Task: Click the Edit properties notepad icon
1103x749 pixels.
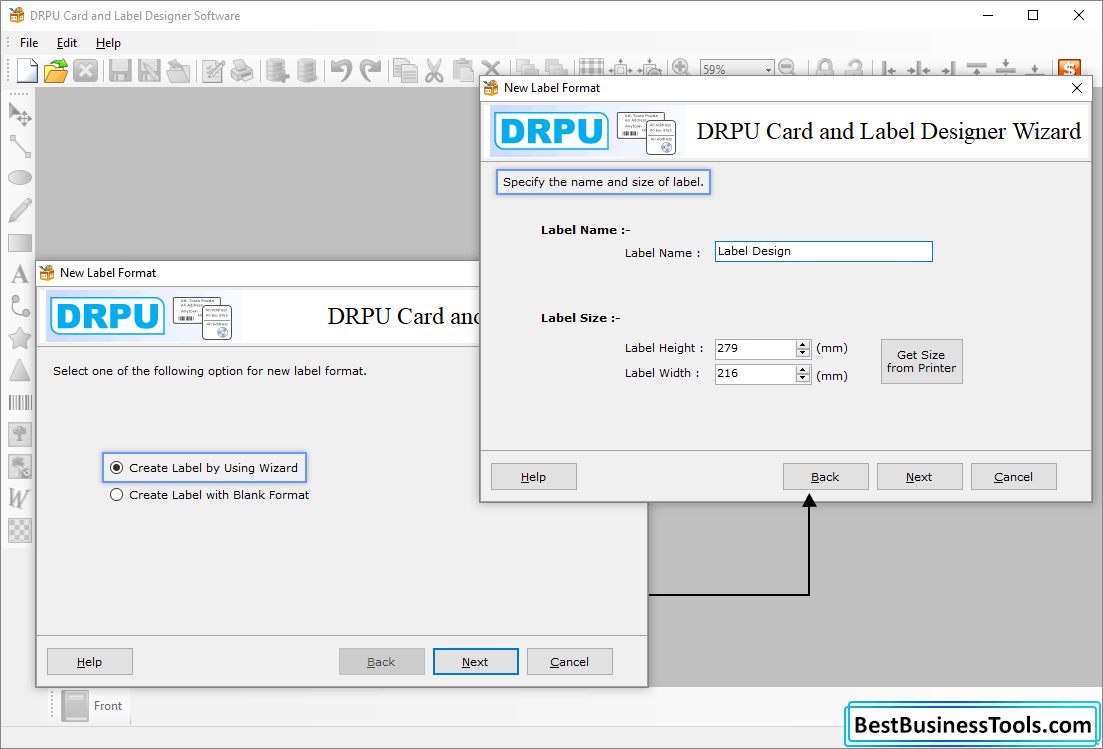Action: pos(213,70)
